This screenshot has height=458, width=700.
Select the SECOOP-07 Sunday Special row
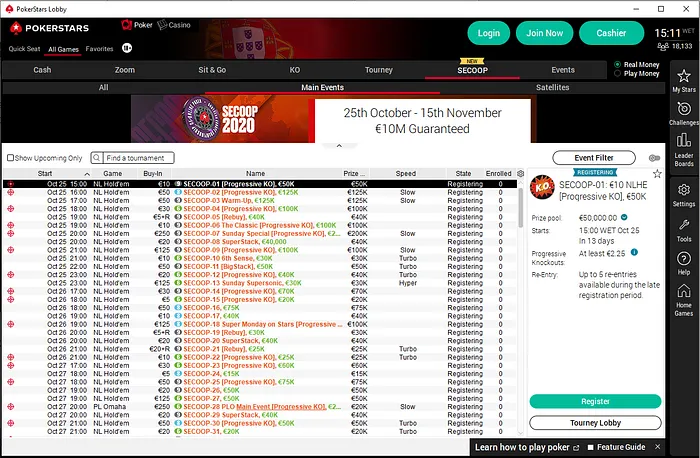click(260, 233)
